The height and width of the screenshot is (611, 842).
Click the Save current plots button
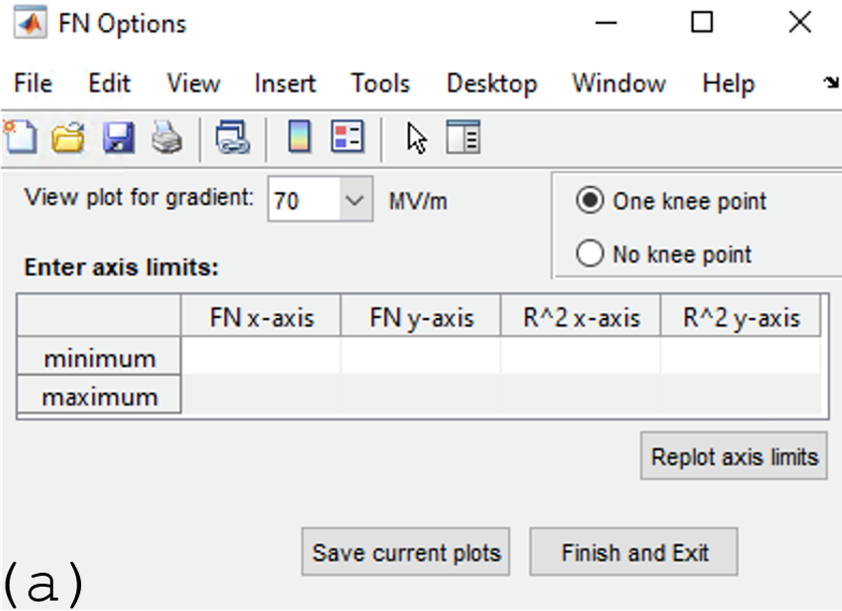[x=406, y=552]
